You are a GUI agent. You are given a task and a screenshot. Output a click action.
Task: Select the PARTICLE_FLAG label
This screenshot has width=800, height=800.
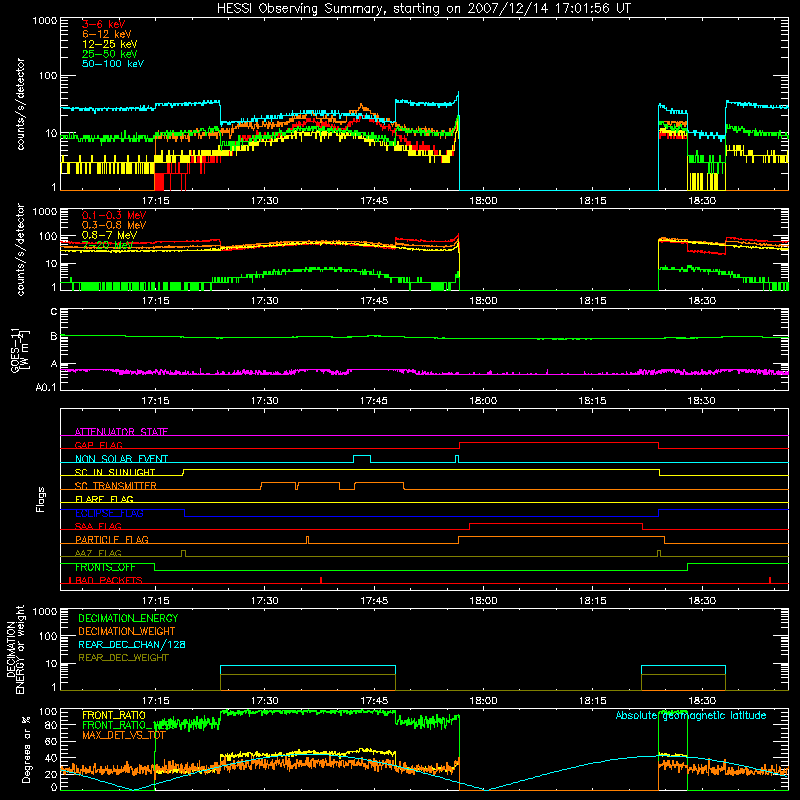click(112, 539)
